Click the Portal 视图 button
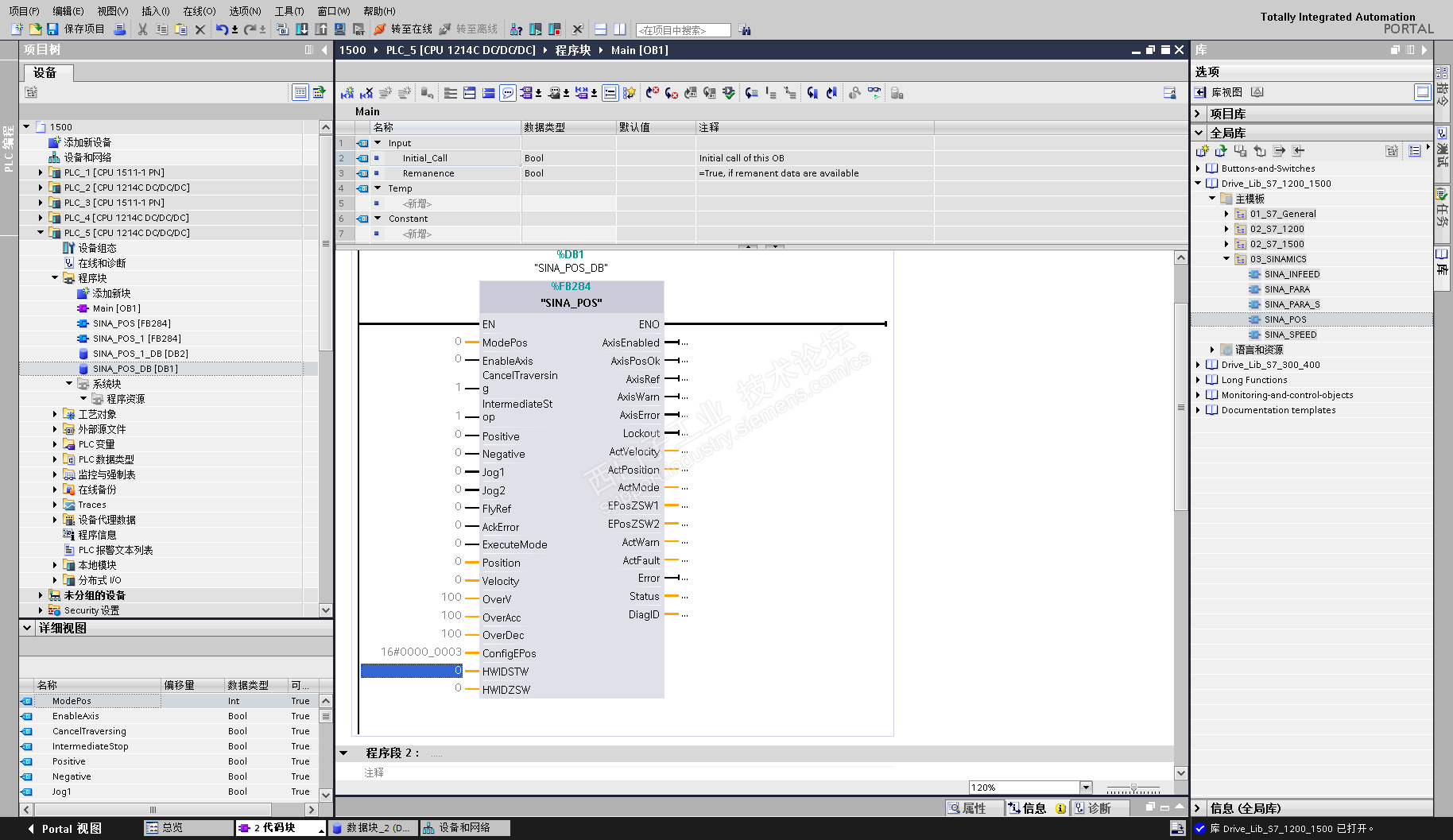 click(x=64, y=828)
